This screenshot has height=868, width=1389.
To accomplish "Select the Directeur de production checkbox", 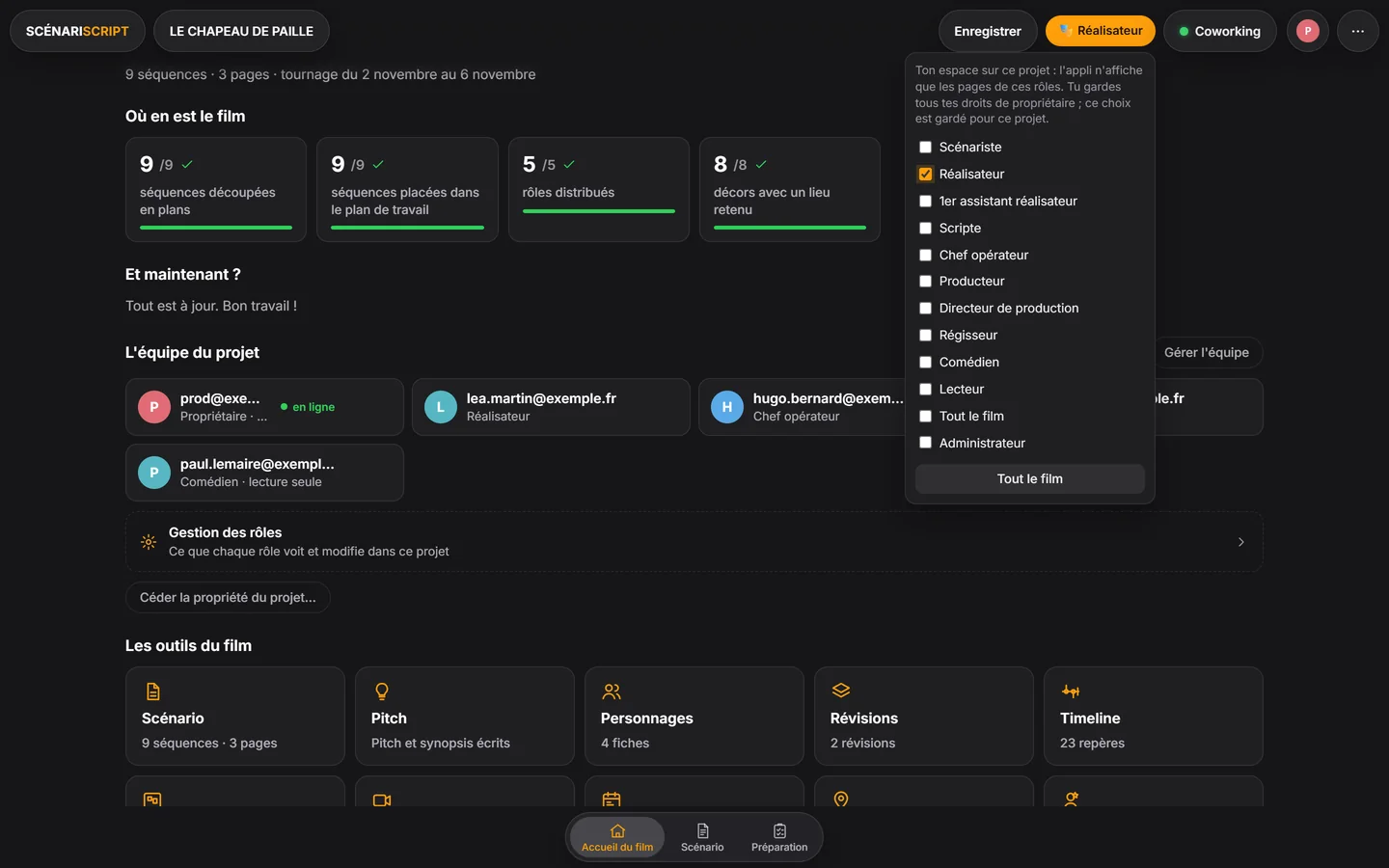I will coord(925,309).
